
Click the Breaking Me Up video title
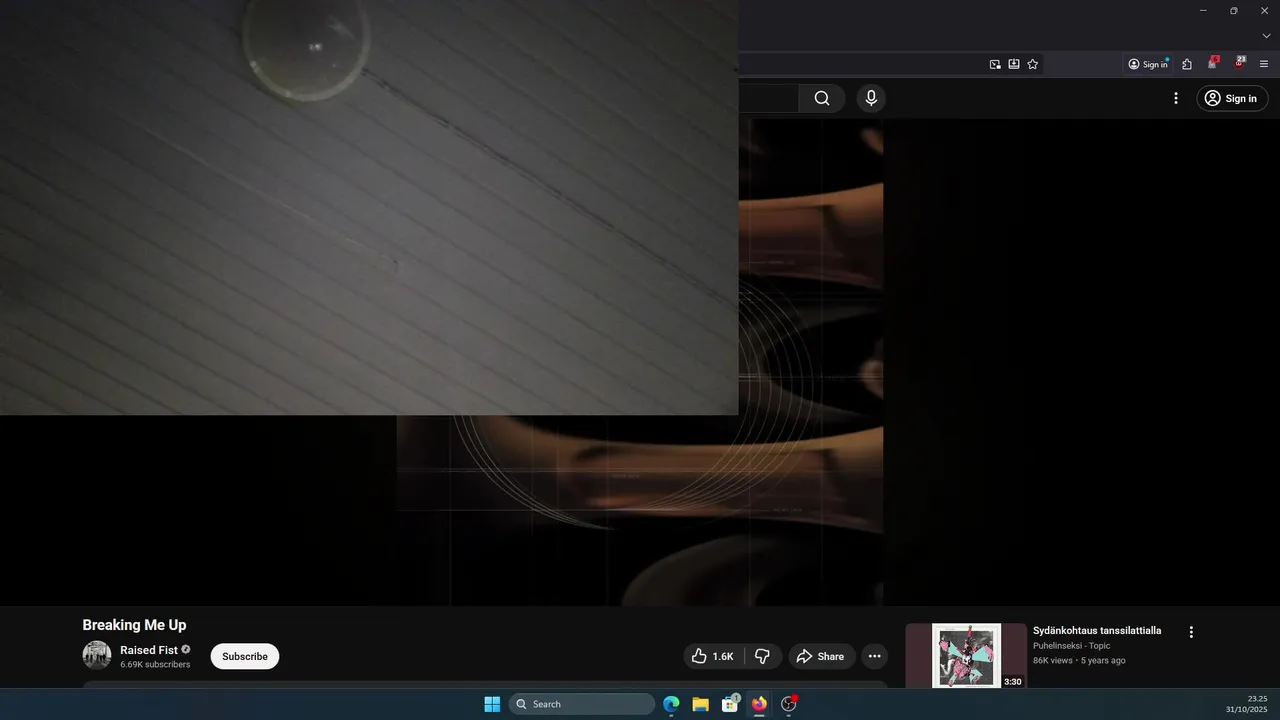(134, 625)
